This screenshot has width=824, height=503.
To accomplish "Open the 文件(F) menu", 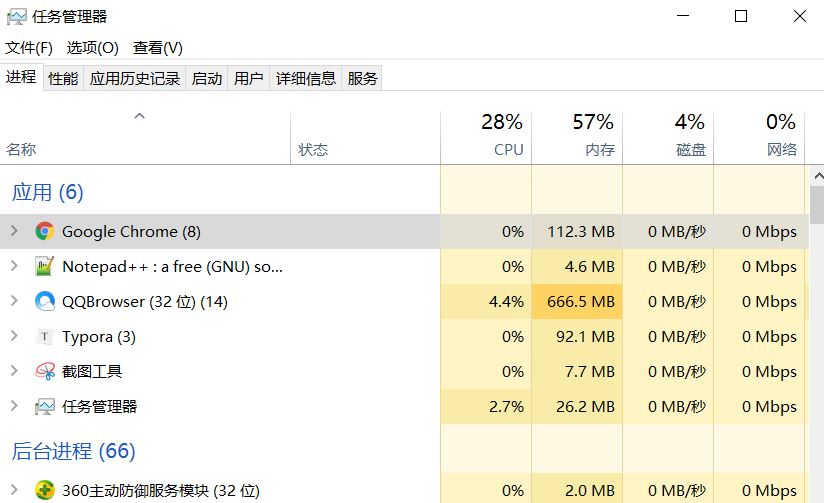I will pyautogui.click(x=29, y=48).
